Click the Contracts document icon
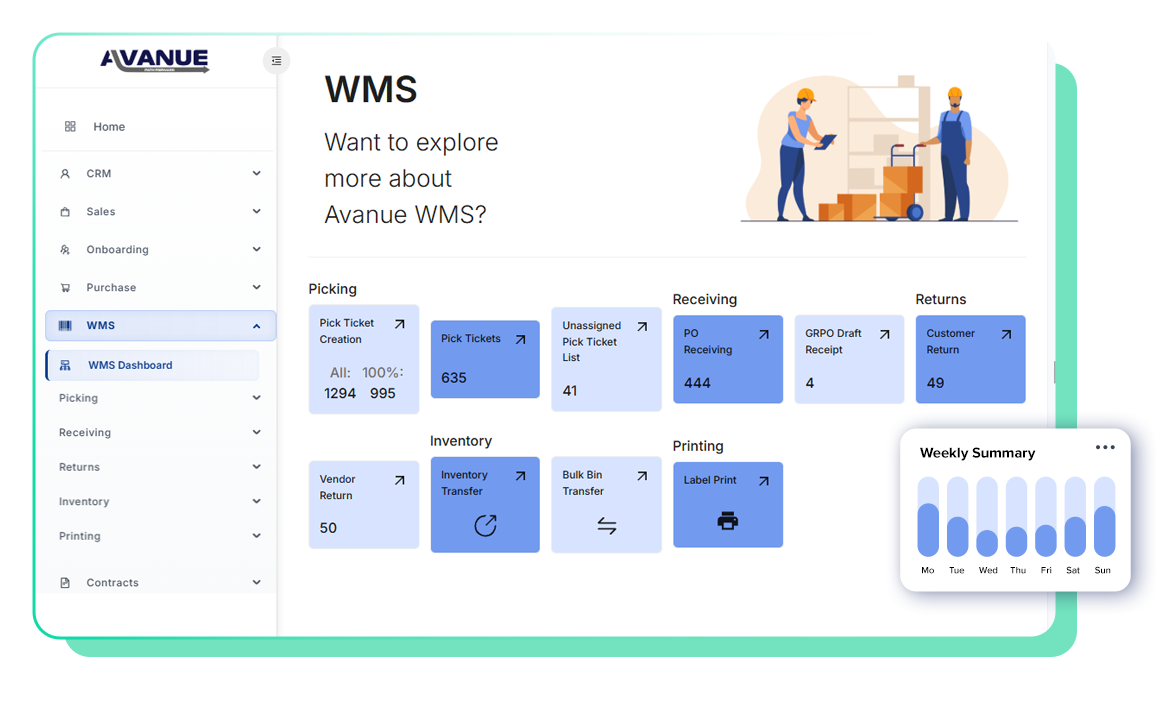Image resolution: width=1163 pixels, height=720 pixels. click(x=65, y=583)
